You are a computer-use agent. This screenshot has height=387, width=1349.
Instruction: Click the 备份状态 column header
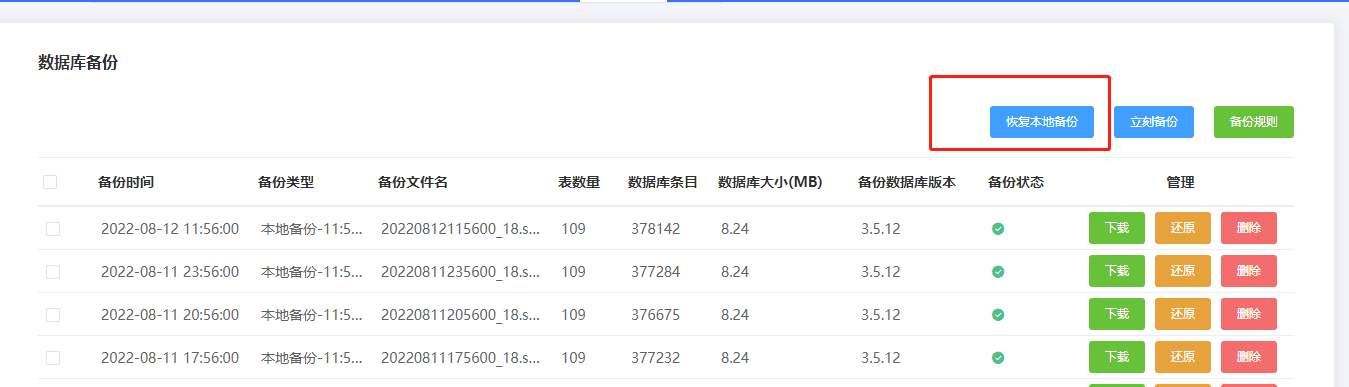click(x=1016, y=182)
